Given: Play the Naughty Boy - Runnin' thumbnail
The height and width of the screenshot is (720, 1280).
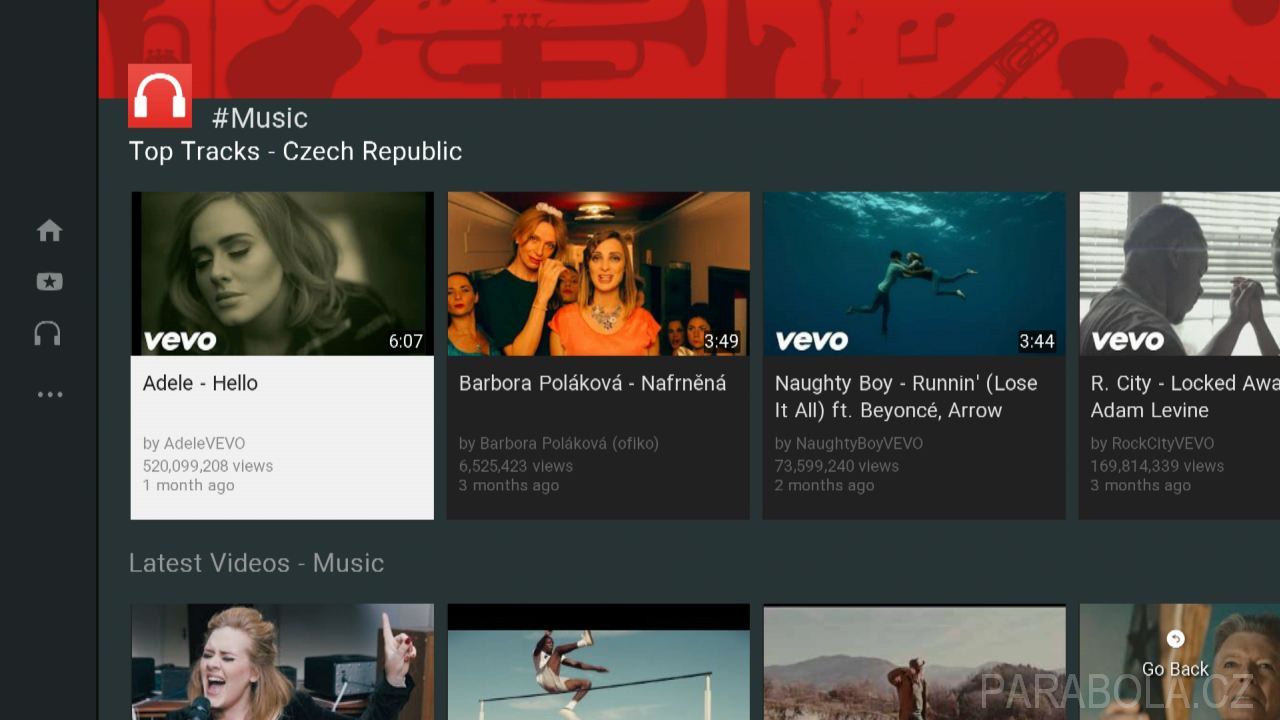Looking at the screenshot, I should coord(914,274).
